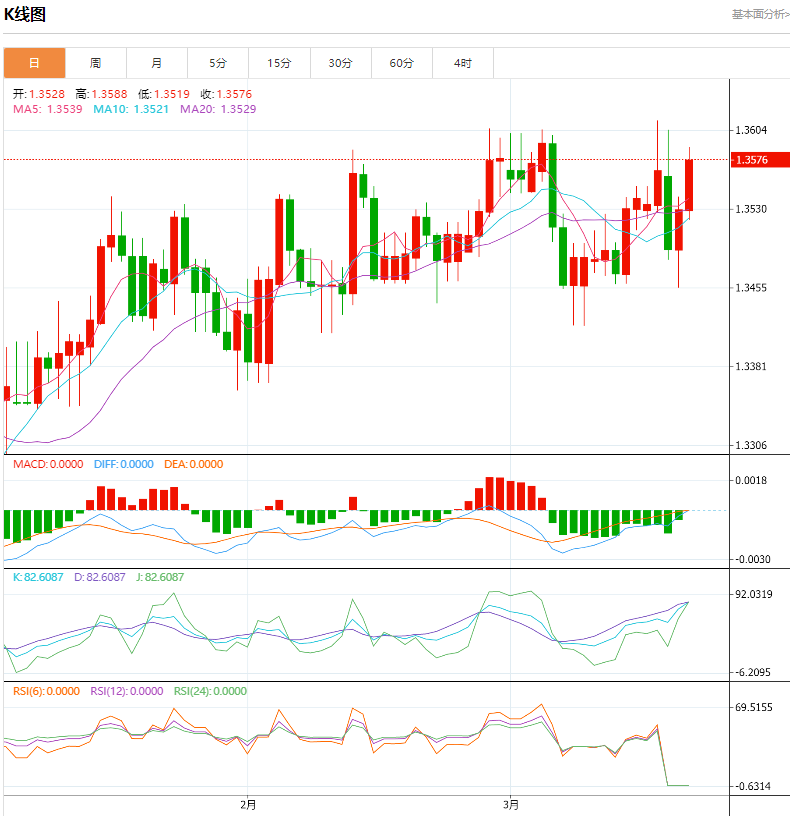The image size is (790, 816).
Task: Open the 15分 interval chart
Action: 279,63
